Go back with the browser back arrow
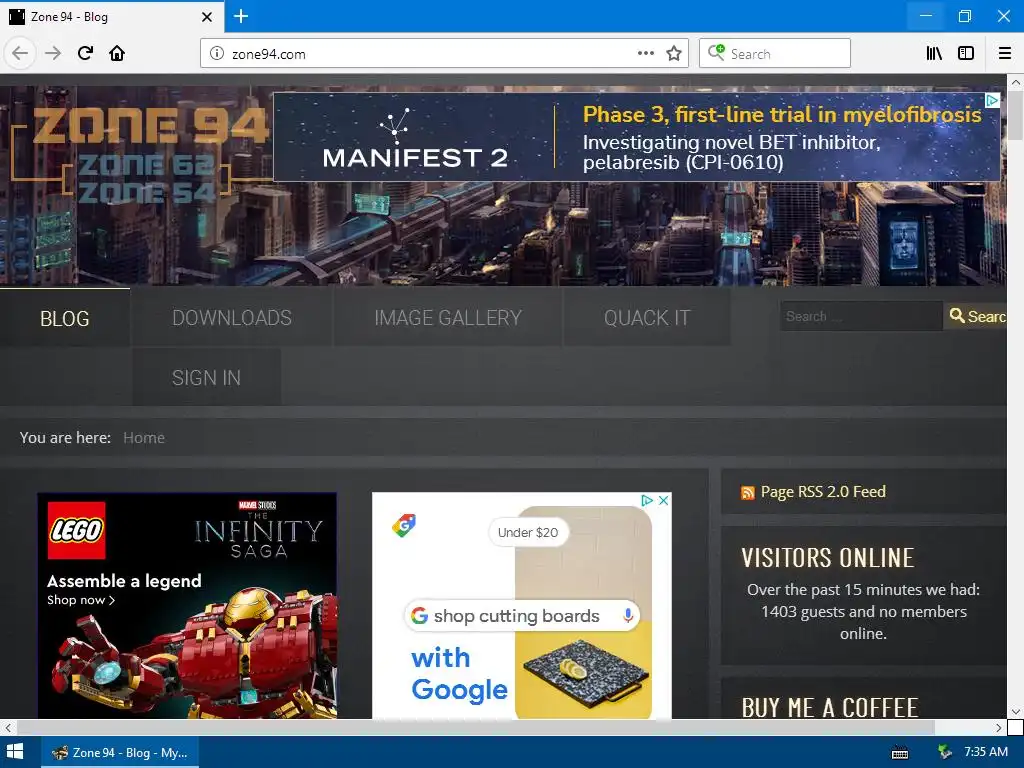 (20, 53)
